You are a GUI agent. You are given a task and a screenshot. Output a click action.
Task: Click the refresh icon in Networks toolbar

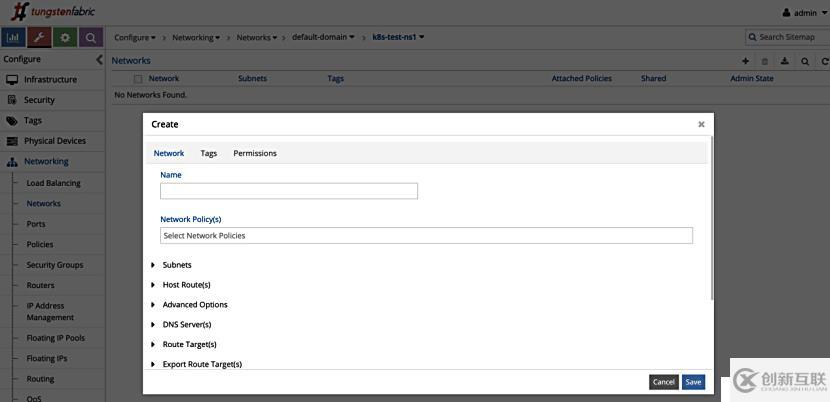tap(825, 61)
